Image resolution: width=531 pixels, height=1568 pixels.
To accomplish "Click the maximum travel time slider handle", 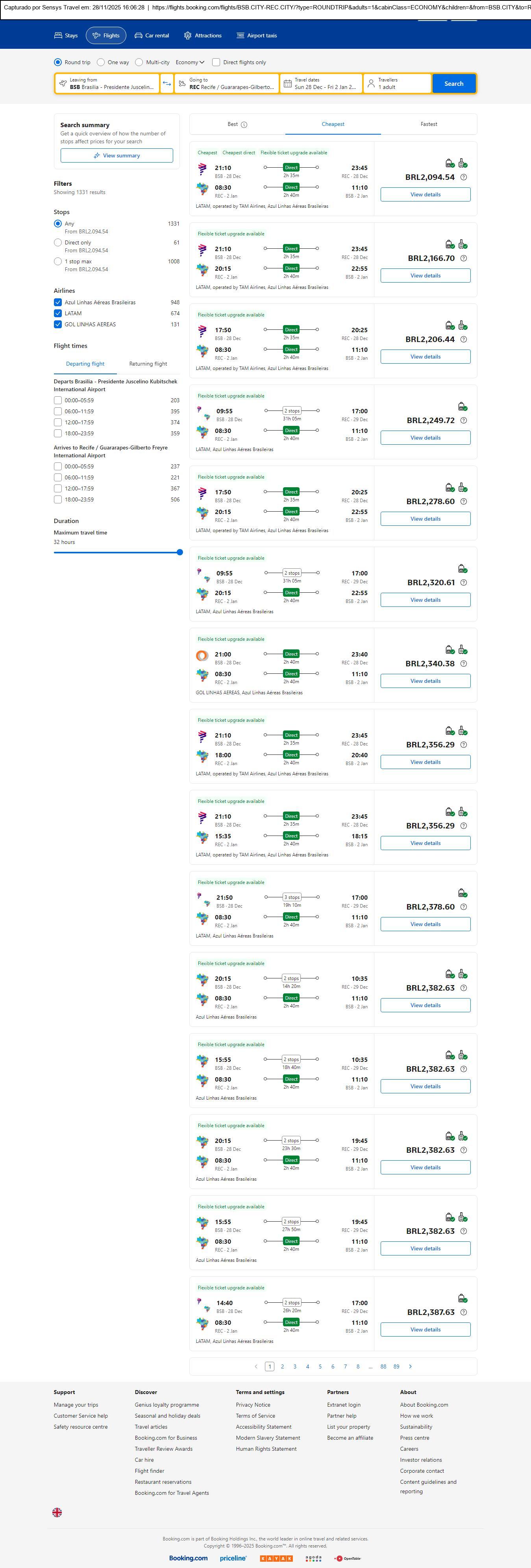I will point(179,552).
